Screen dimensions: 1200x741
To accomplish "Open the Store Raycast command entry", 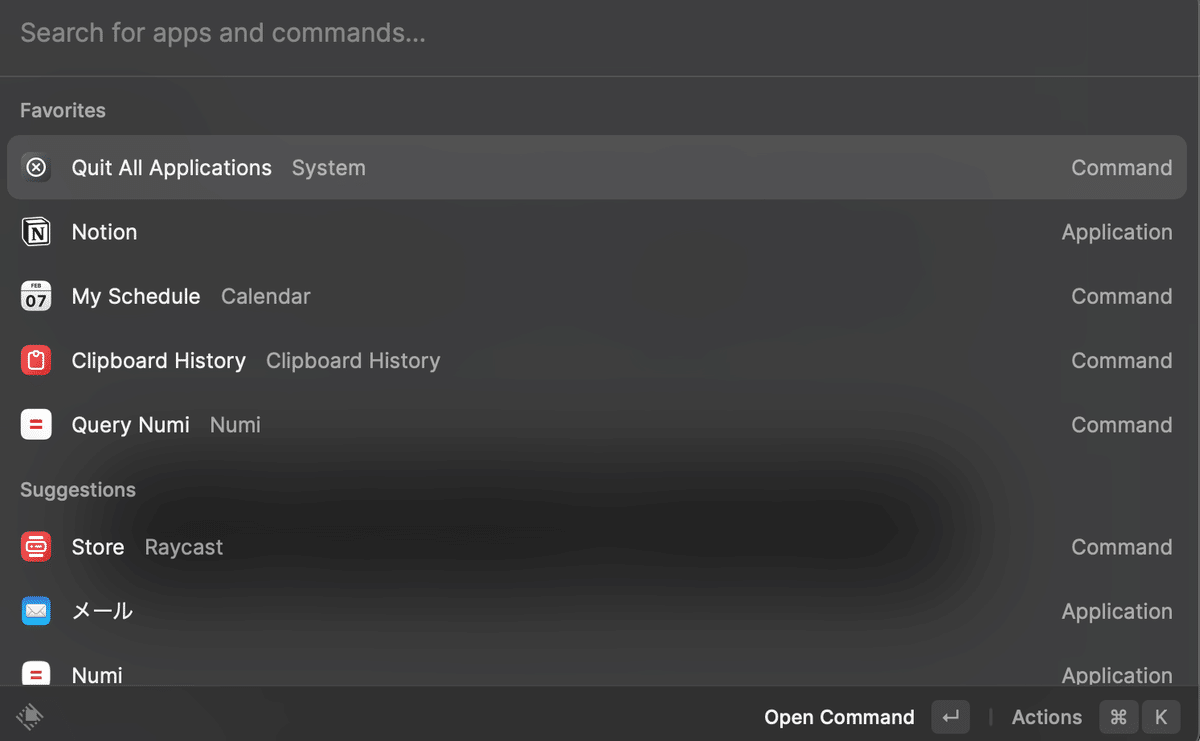I will click(600, 547).
